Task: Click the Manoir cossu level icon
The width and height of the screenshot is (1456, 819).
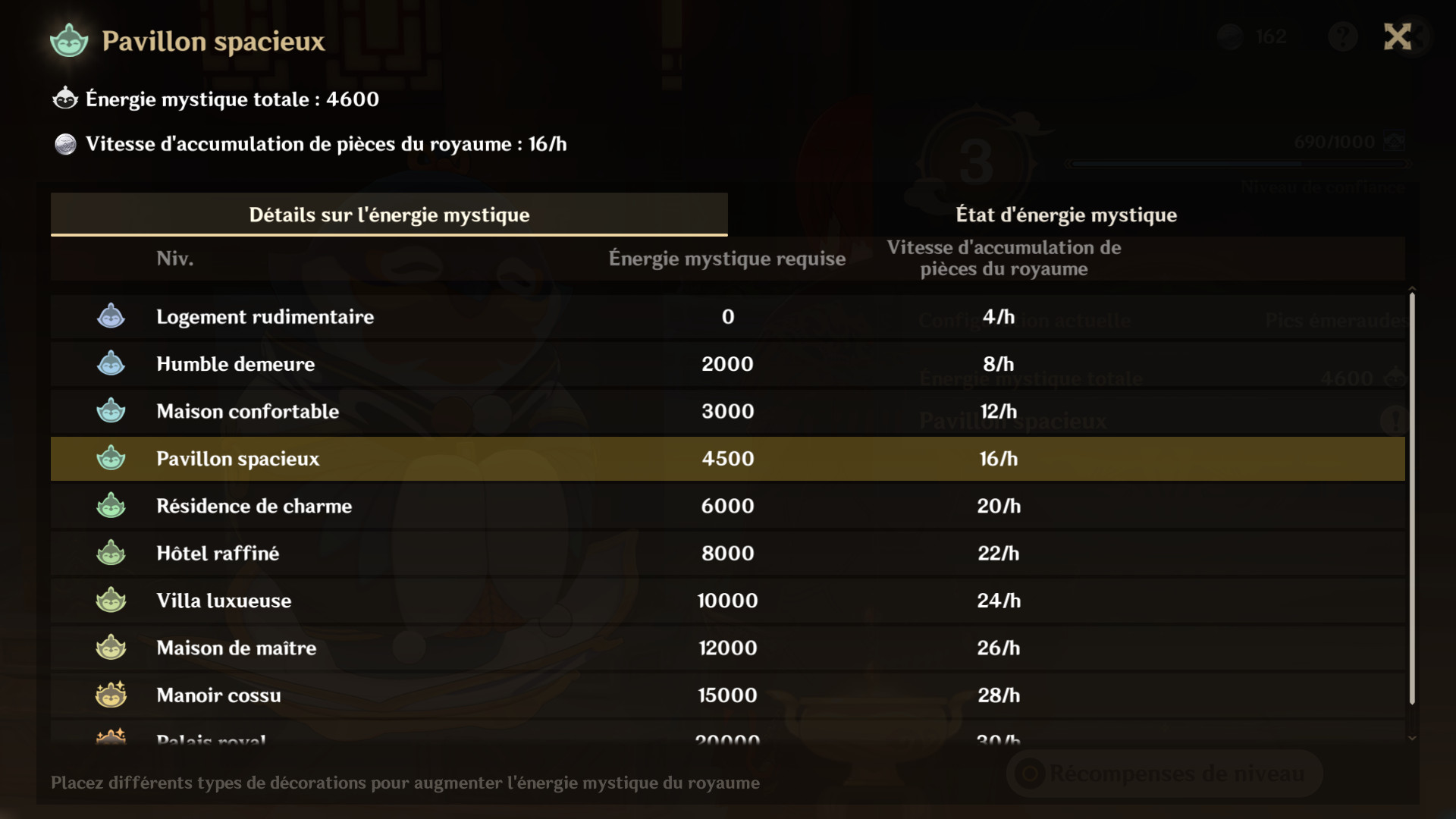Action: coord(111,695)
